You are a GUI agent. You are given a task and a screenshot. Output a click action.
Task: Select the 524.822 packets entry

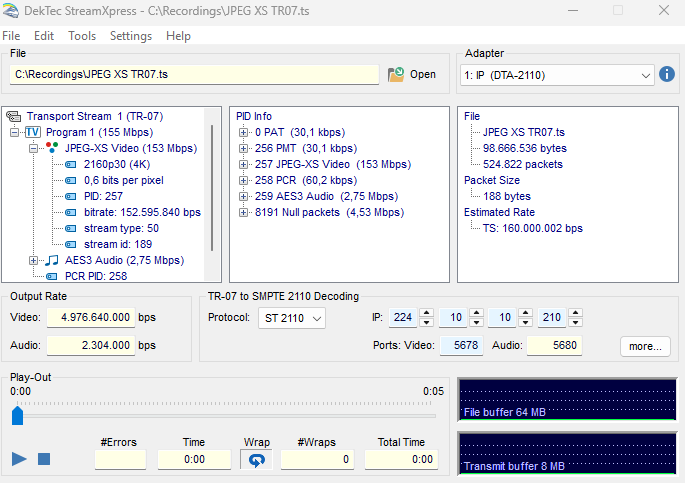pyautogui.click(x=522, y=165)
